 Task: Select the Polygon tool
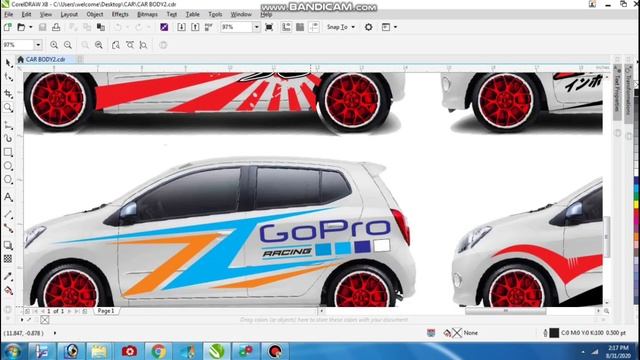[x=8, y=180]
